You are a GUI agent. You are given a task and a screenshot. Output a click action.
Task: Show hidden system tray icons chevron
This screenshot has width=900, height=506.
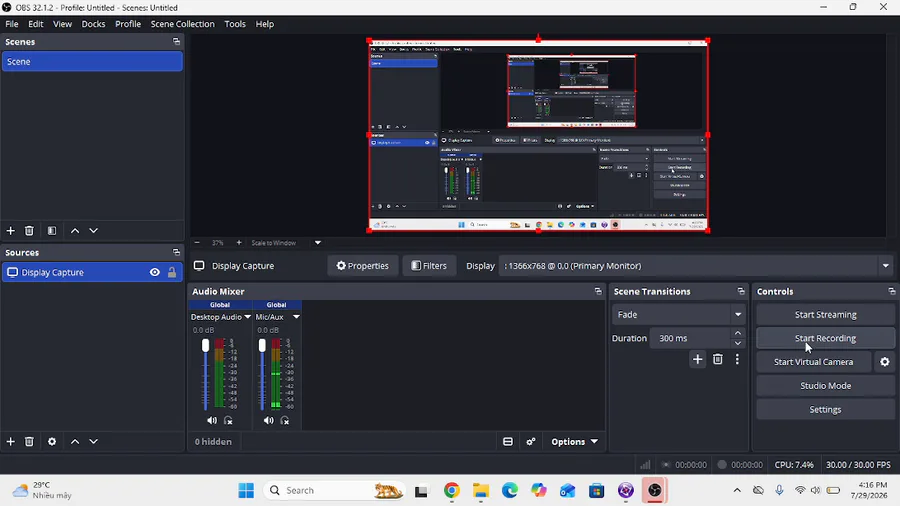737,491
